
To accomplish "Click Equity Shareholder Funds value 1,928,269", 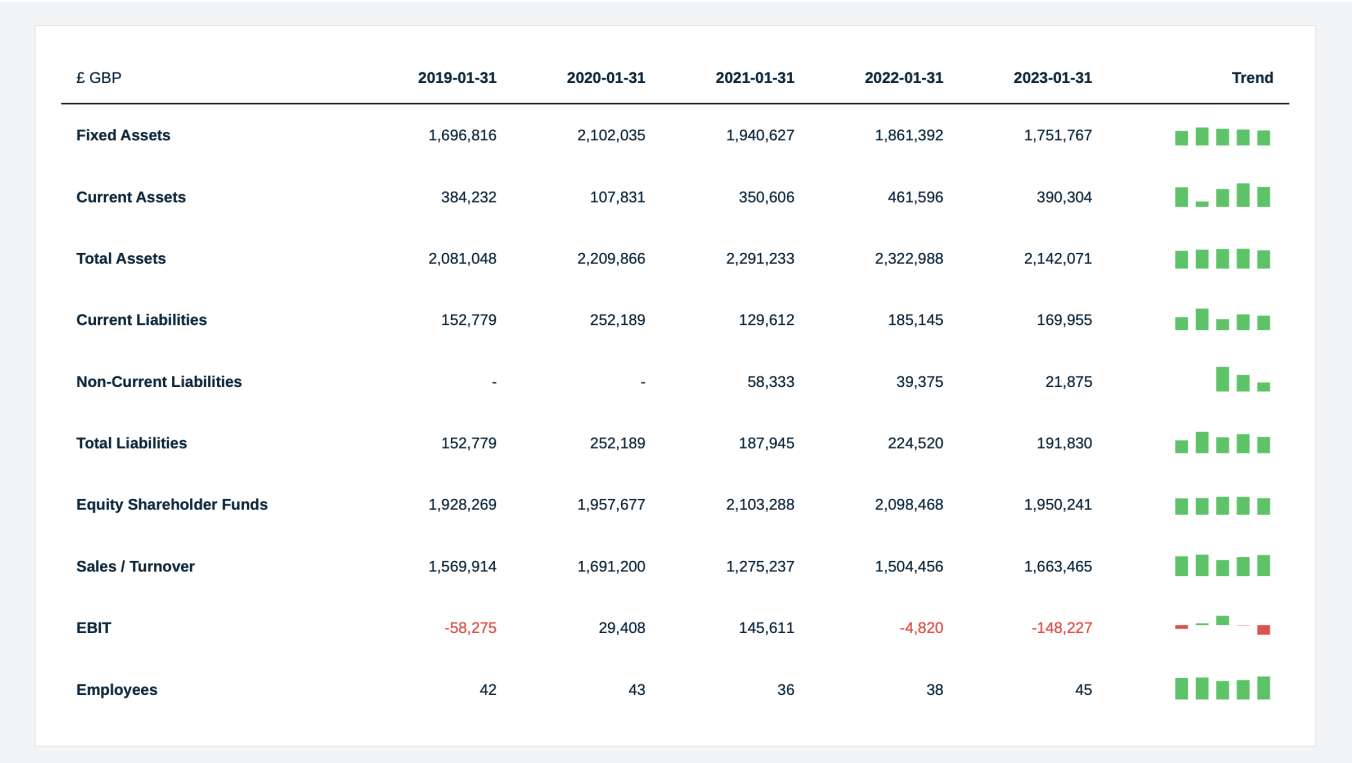I will (462, 505).
